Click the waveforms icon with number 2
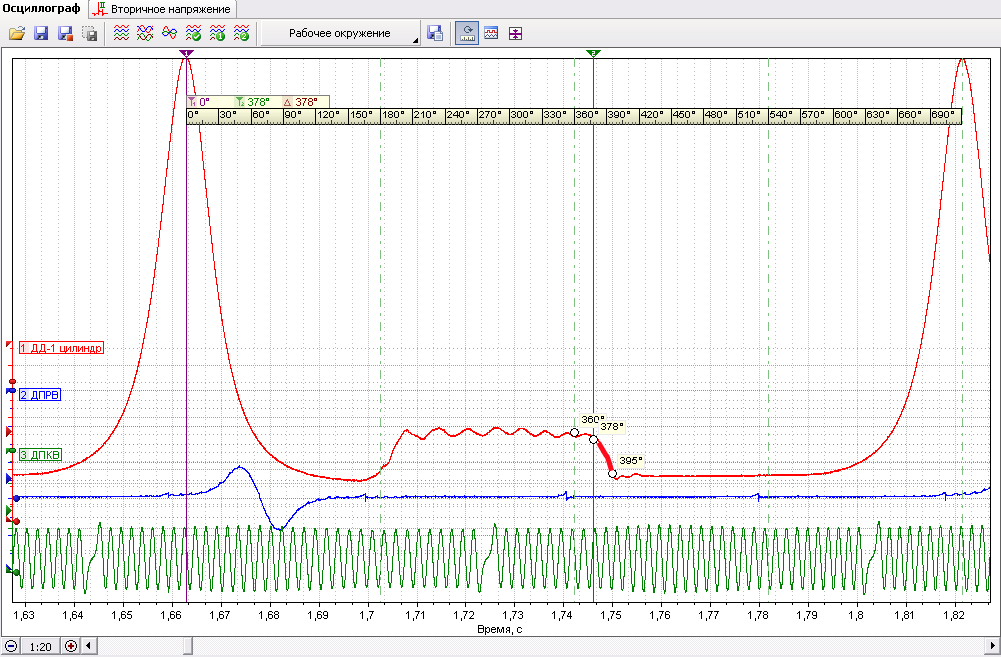Screen dimensions: 1001x657 (241, 33)
